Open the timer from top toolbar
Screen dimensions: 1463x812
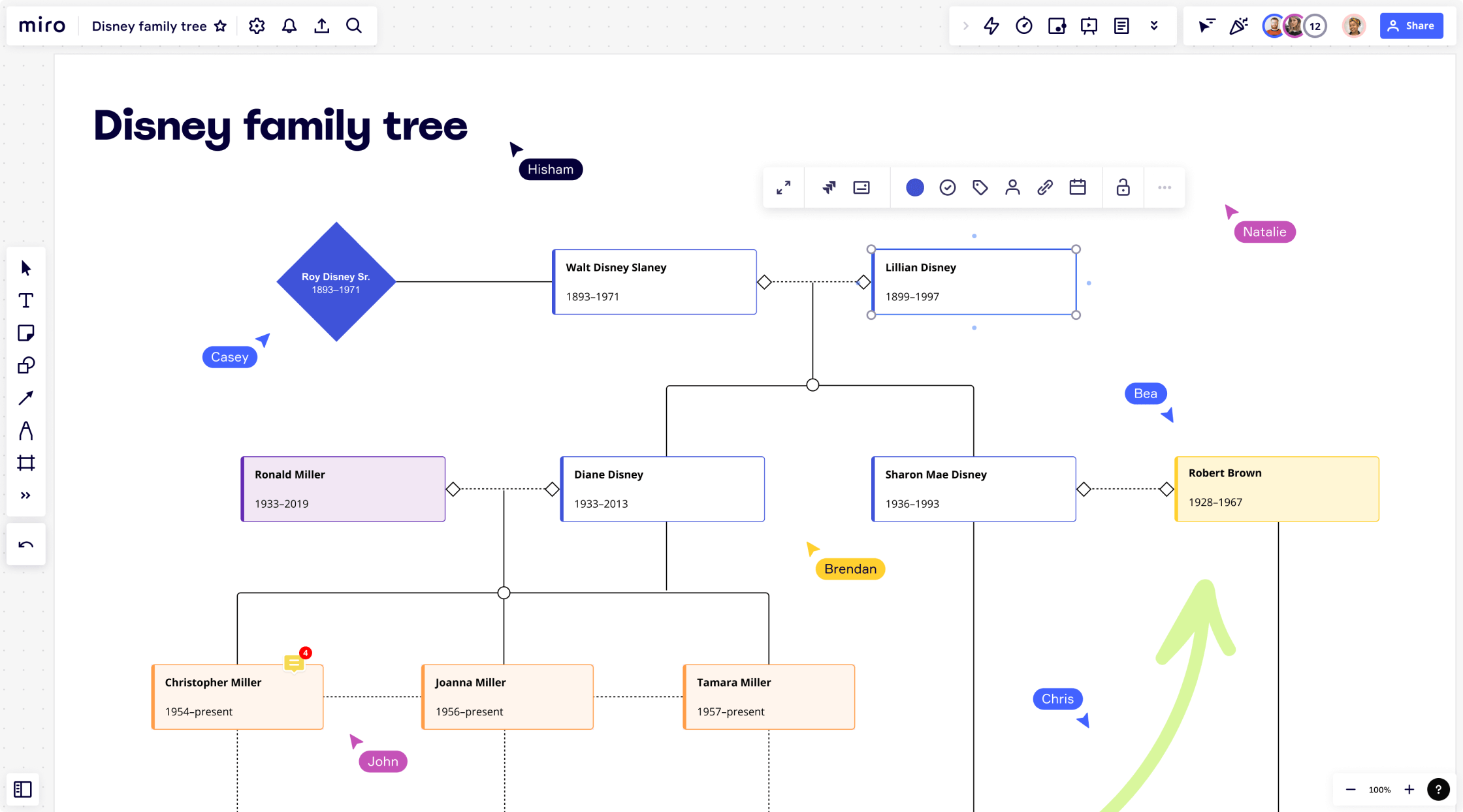tap(1023, 26)
